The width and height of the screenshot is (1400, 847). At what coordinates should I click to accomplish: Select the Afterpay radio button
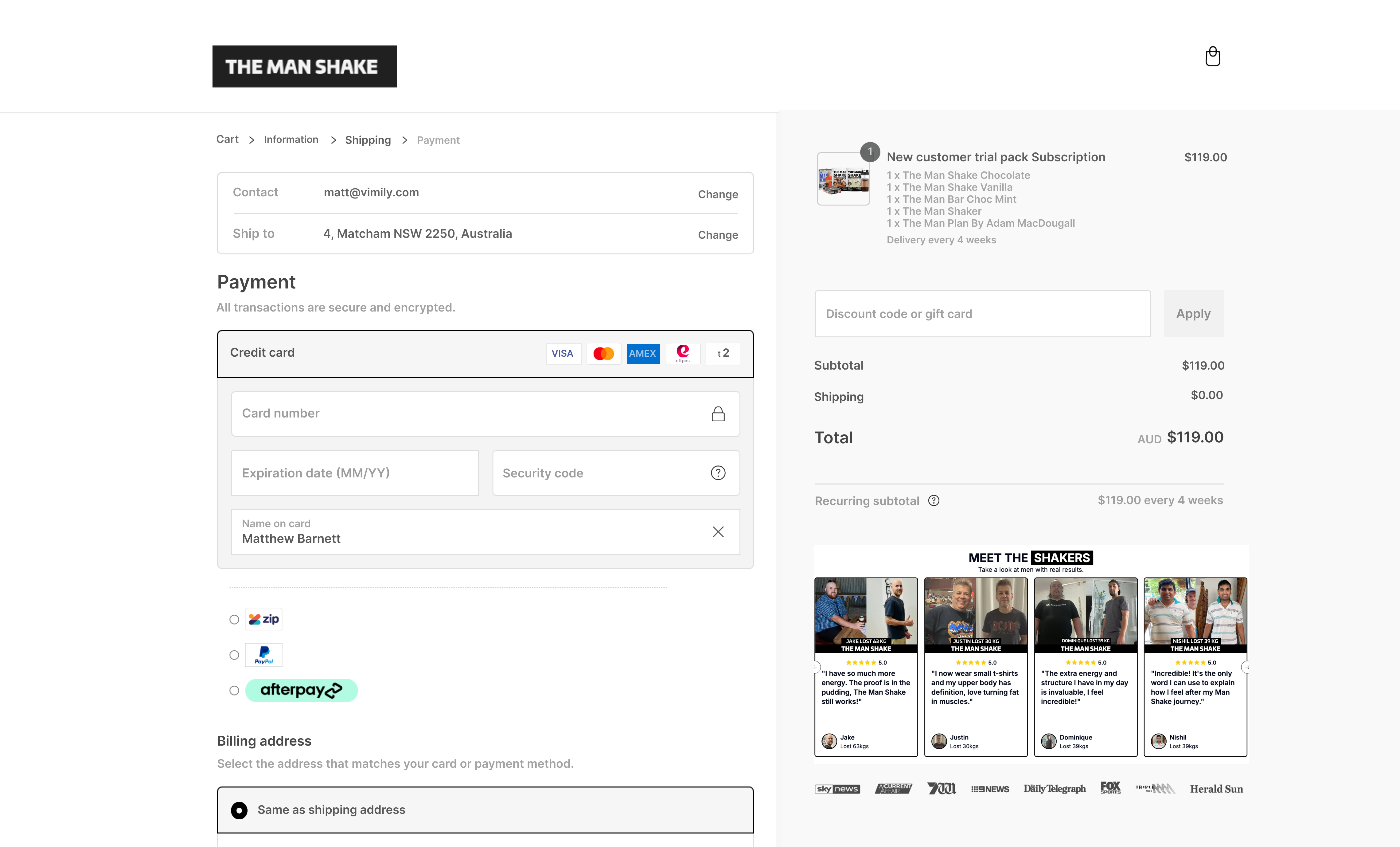click(x=234, y=691)
